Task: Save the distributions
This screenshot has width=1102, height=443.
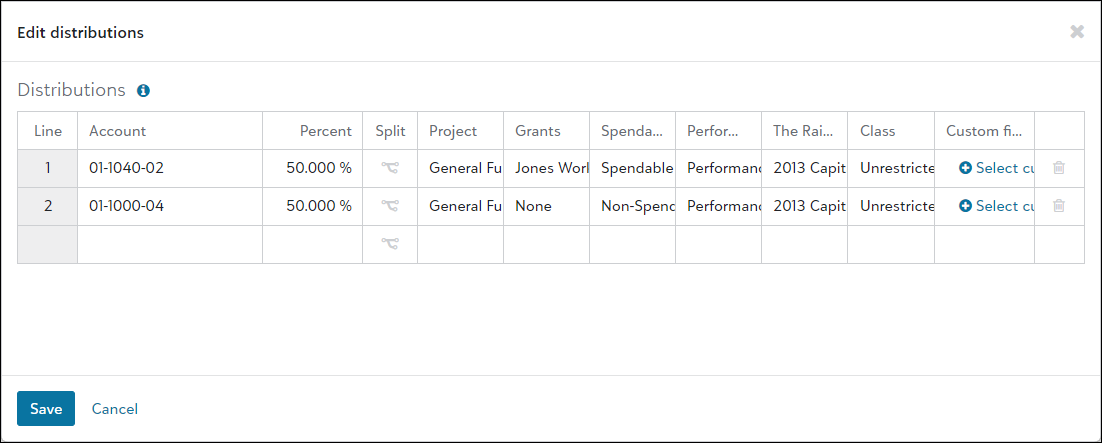Action: 46,409
